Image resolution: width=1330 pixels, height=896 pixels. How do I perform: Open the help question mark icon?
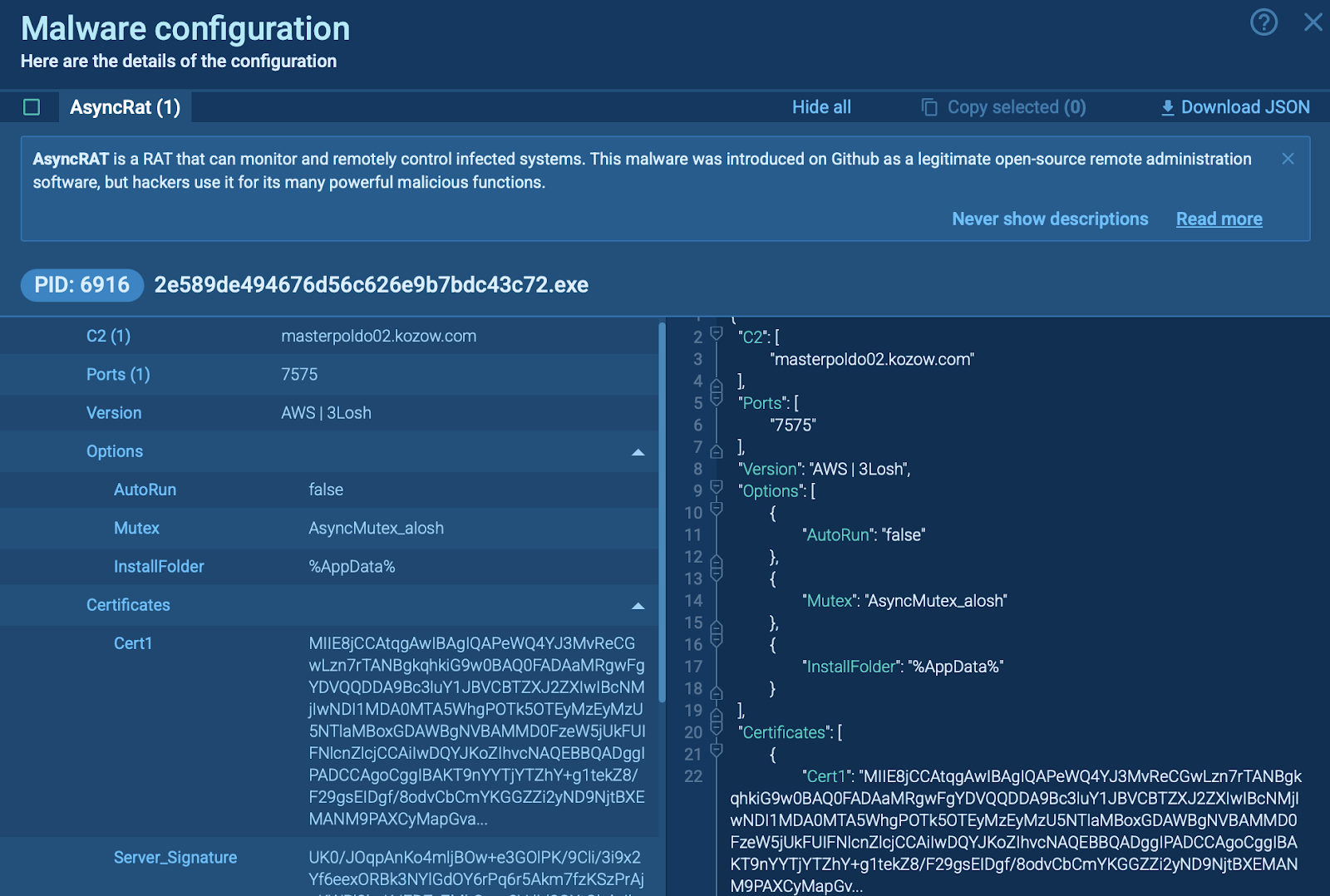(1263, 22)
